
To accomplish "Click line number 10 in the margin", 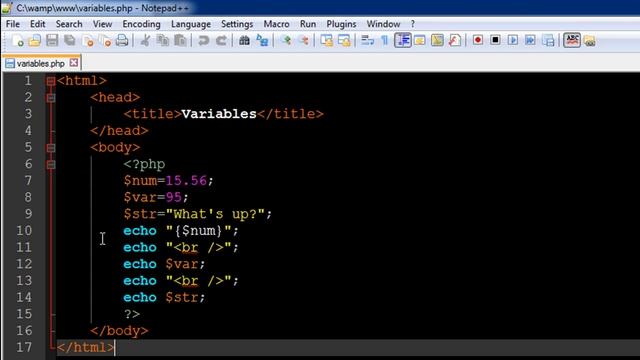I will [24, 231].
